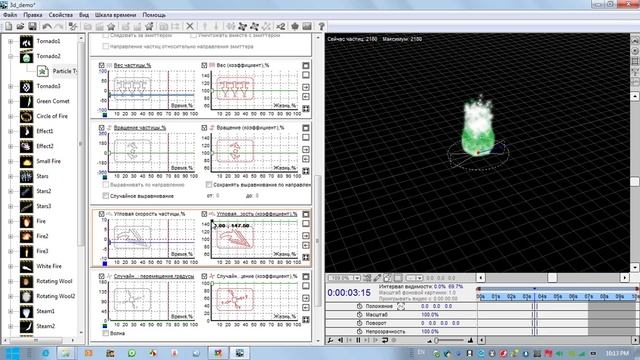640x360 pixels.
Task: Click the star emitter toolbar icon
Action: (x=111, y=27)
